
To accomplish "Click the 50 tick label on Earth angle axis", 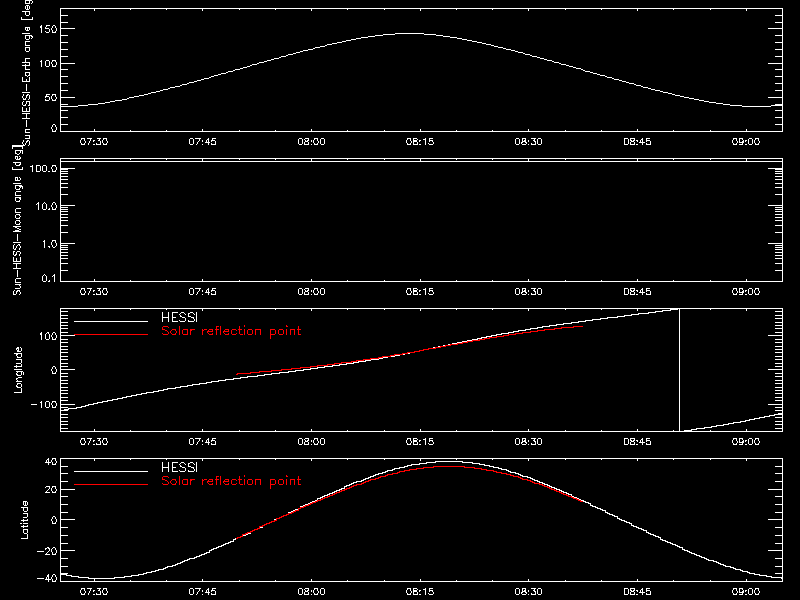I will point(51,98).
